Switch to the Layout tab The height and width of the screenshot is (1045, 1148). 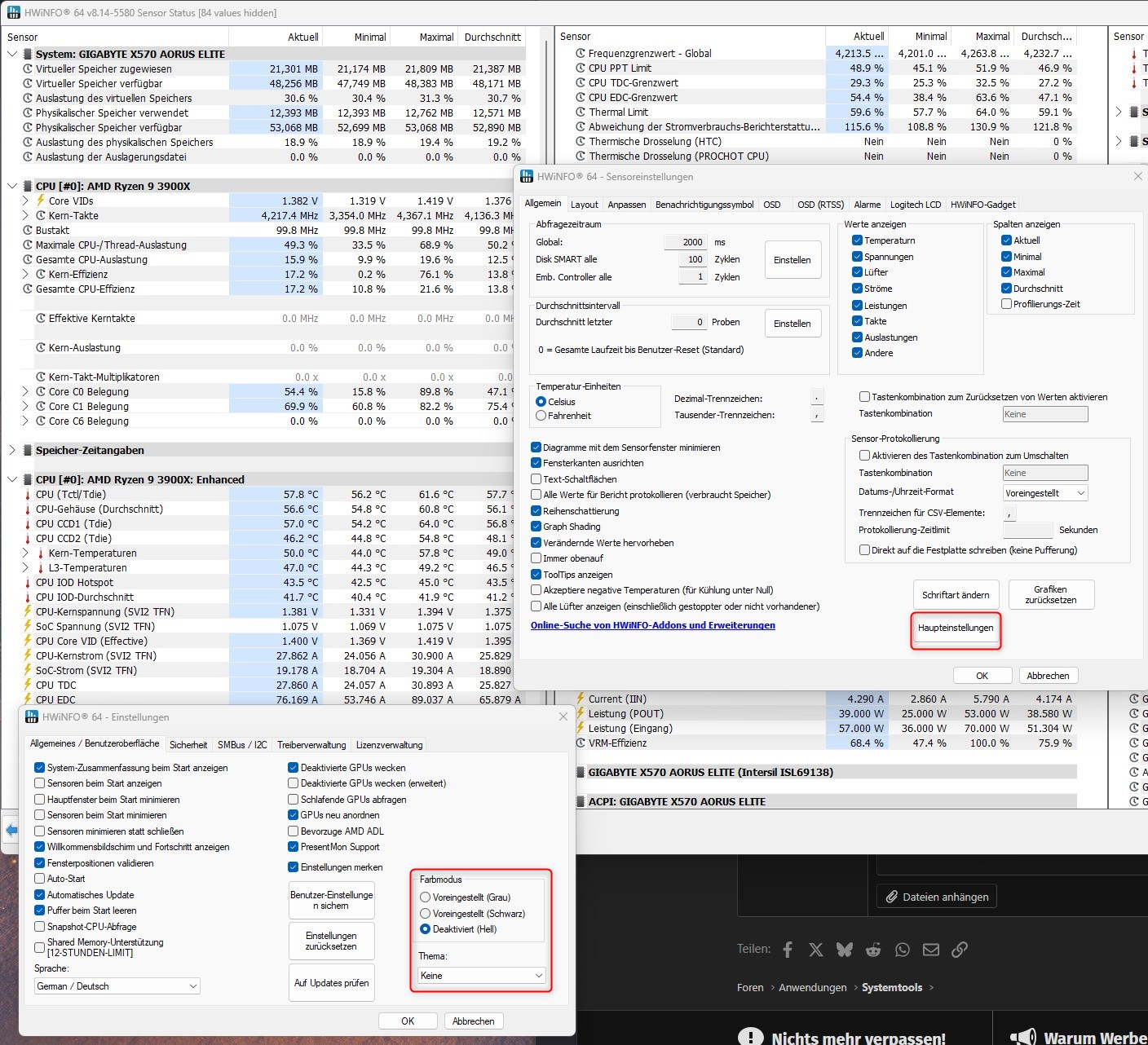click(584, 205)
